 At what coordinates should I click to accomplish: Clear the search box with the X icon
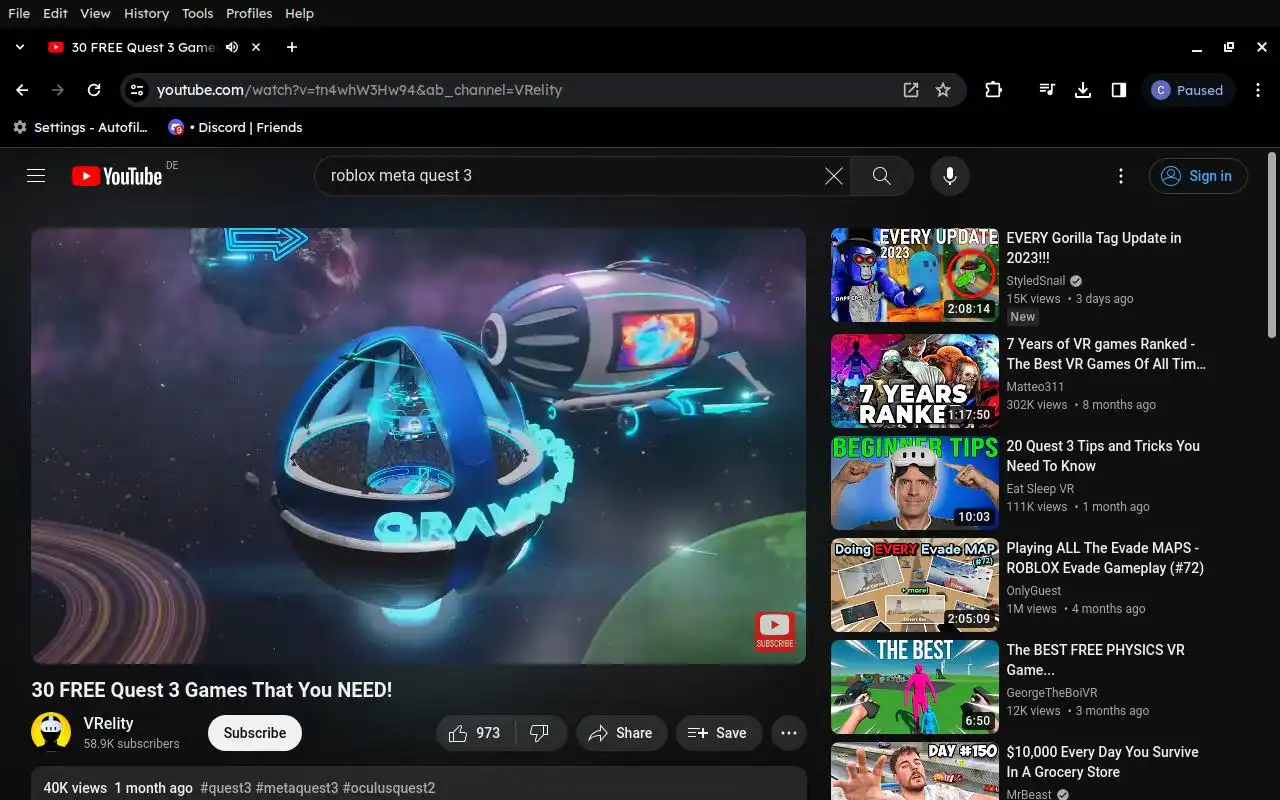pyautogui.click(x=833, y=176)
